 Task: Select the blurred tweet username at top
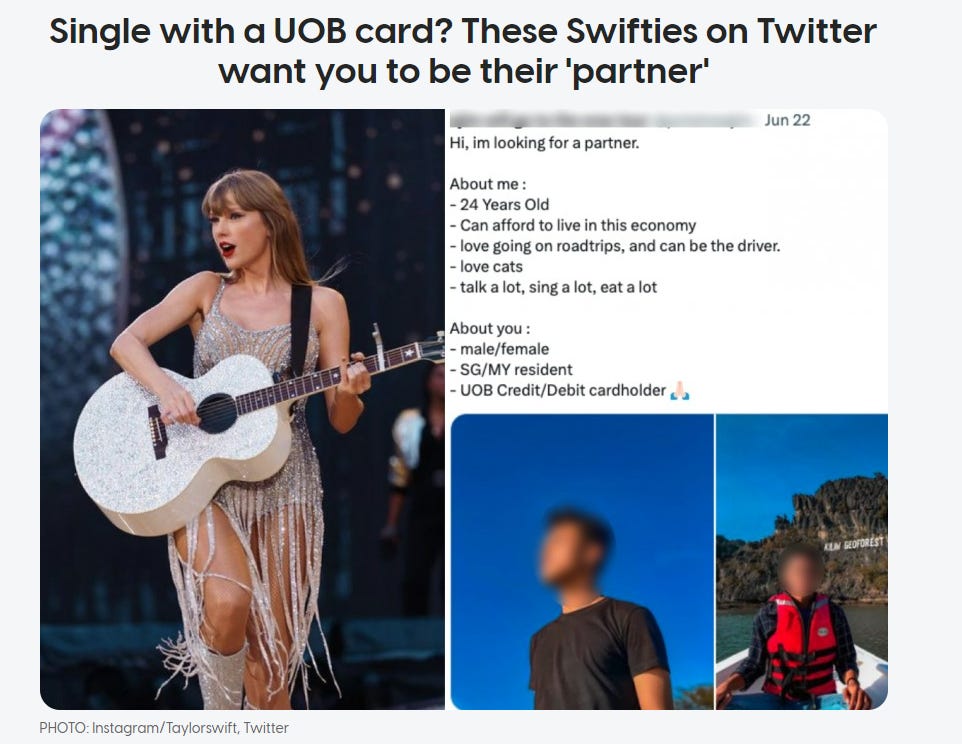[604, 120]
